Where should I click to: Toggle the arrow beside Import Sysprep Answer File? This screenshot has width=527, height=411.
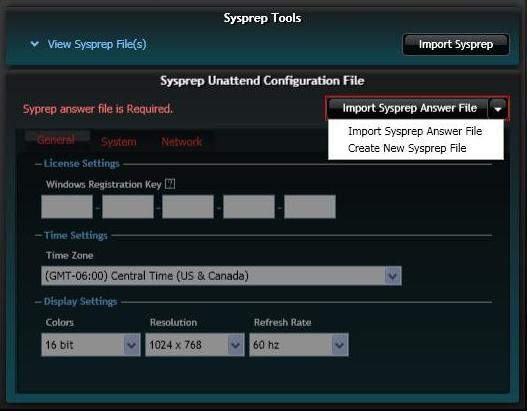tap(498, 109)
